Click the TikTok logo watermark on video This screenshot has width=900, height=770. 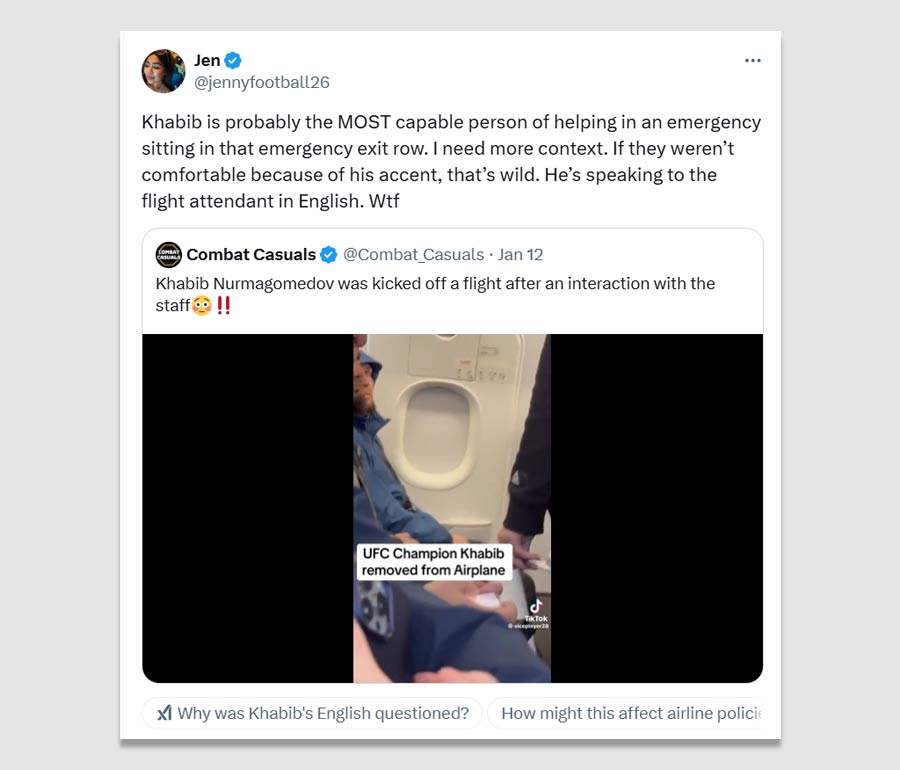(x=536, y=606)
